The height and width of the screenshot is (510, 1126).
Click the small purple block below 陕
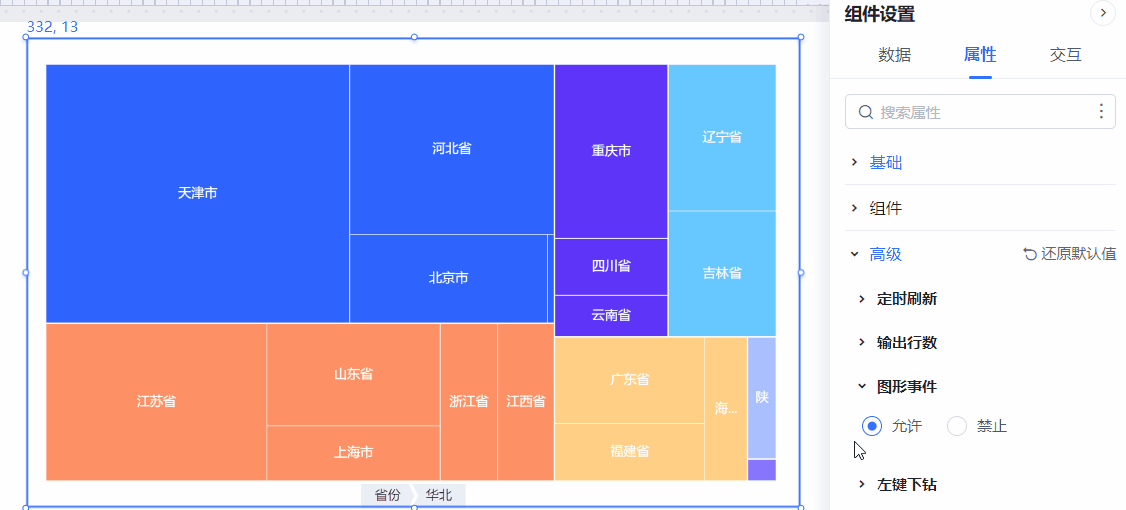[762, 470]
